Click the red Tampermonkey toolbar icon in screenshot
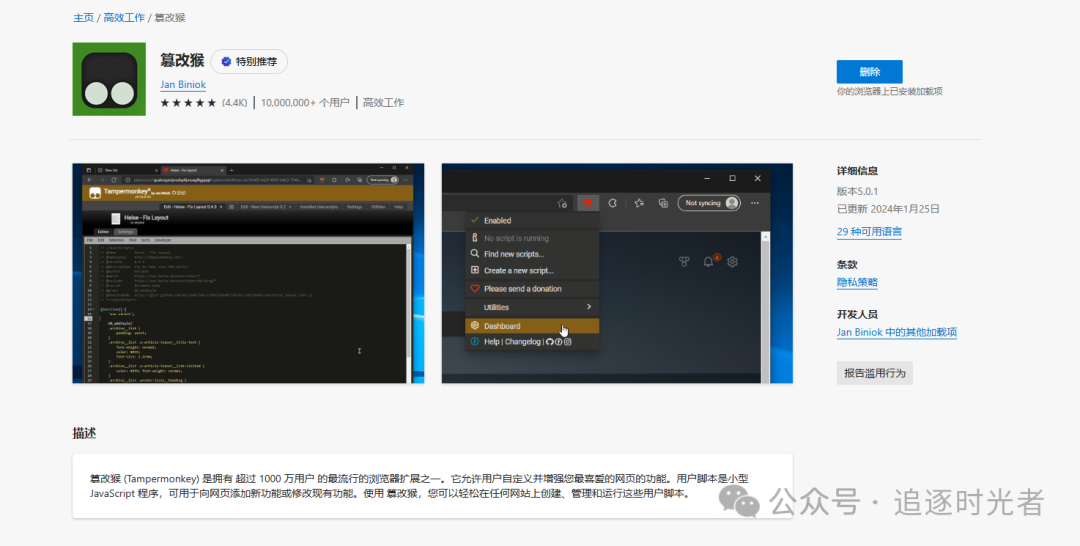The image size is (1080, 546). [x=588, y=203]
